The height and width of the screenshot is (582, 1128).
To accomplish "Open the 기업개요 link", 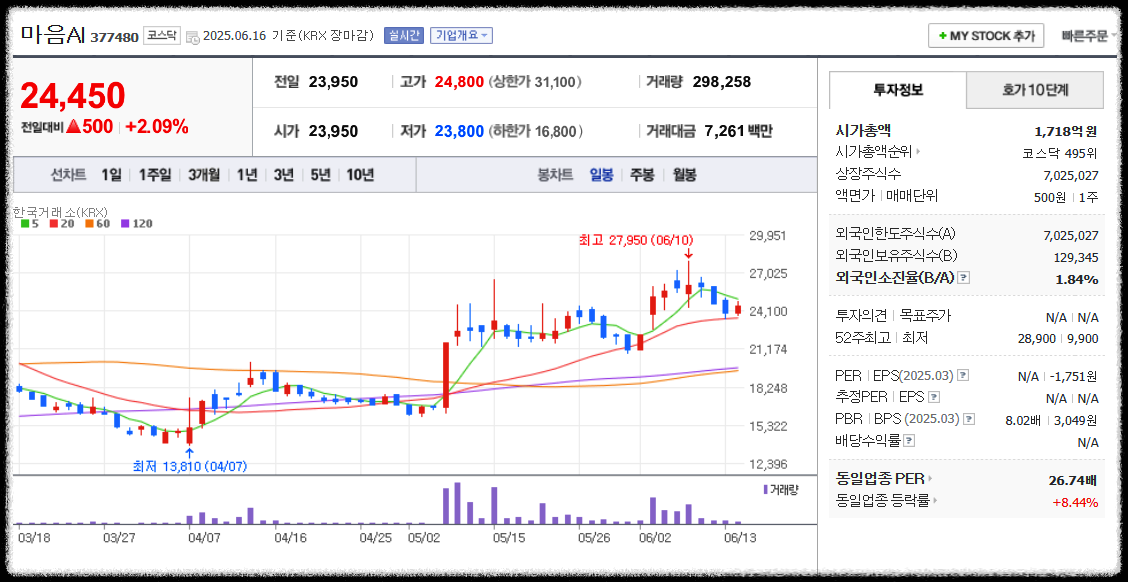I will tap(459, 35).
